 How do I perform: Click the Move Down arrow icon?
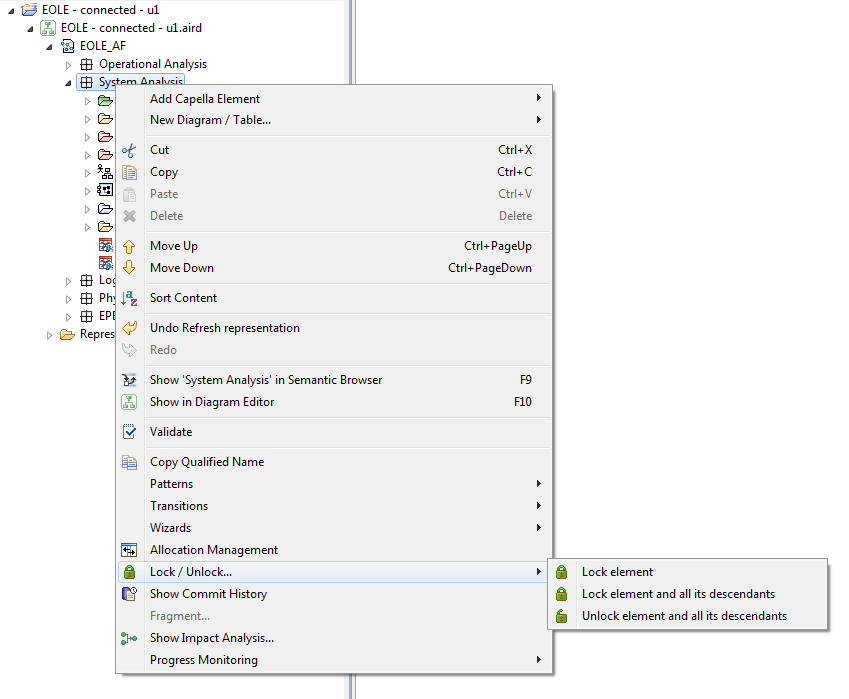129,267
